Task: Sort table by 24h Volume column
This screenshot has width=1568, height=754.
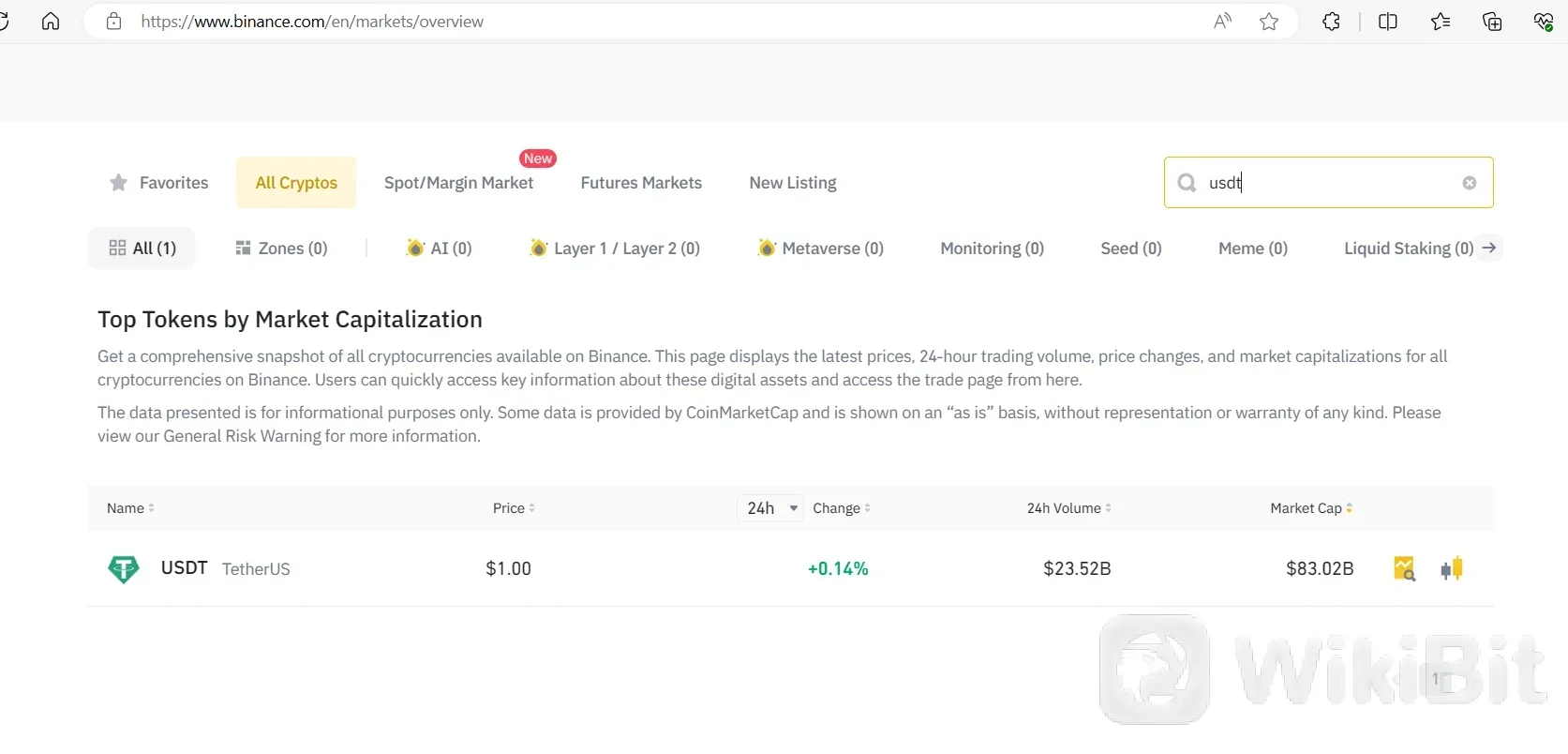Action: coord(1069,508)
